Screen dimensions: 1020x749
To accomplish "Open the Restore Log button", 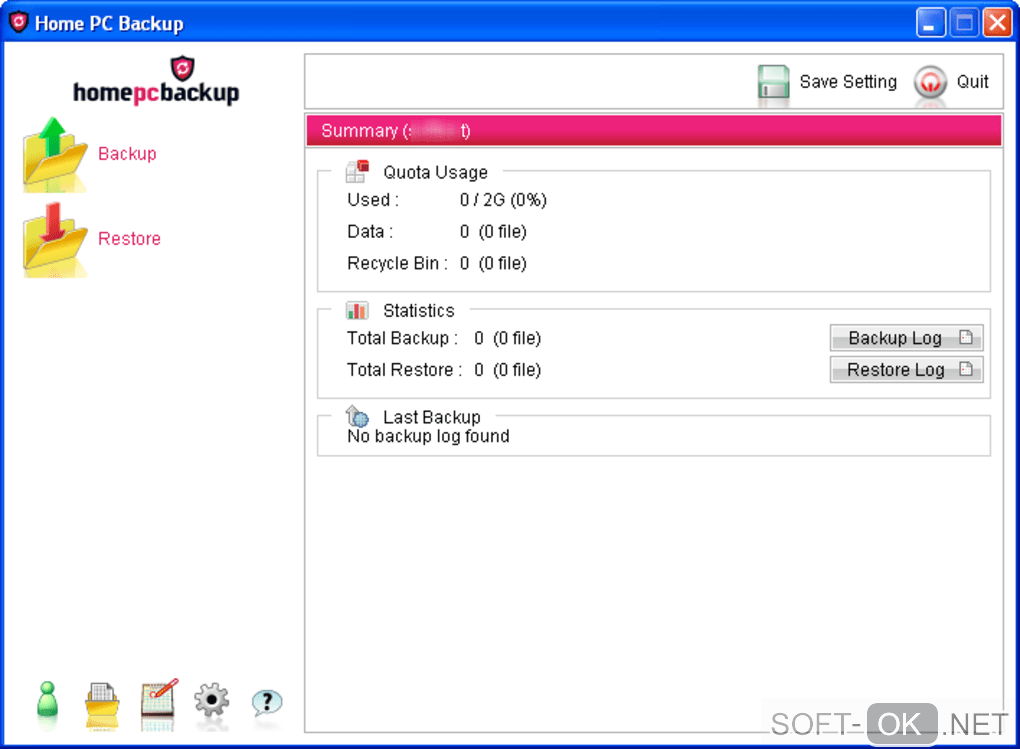I will [x=906, y=370].
